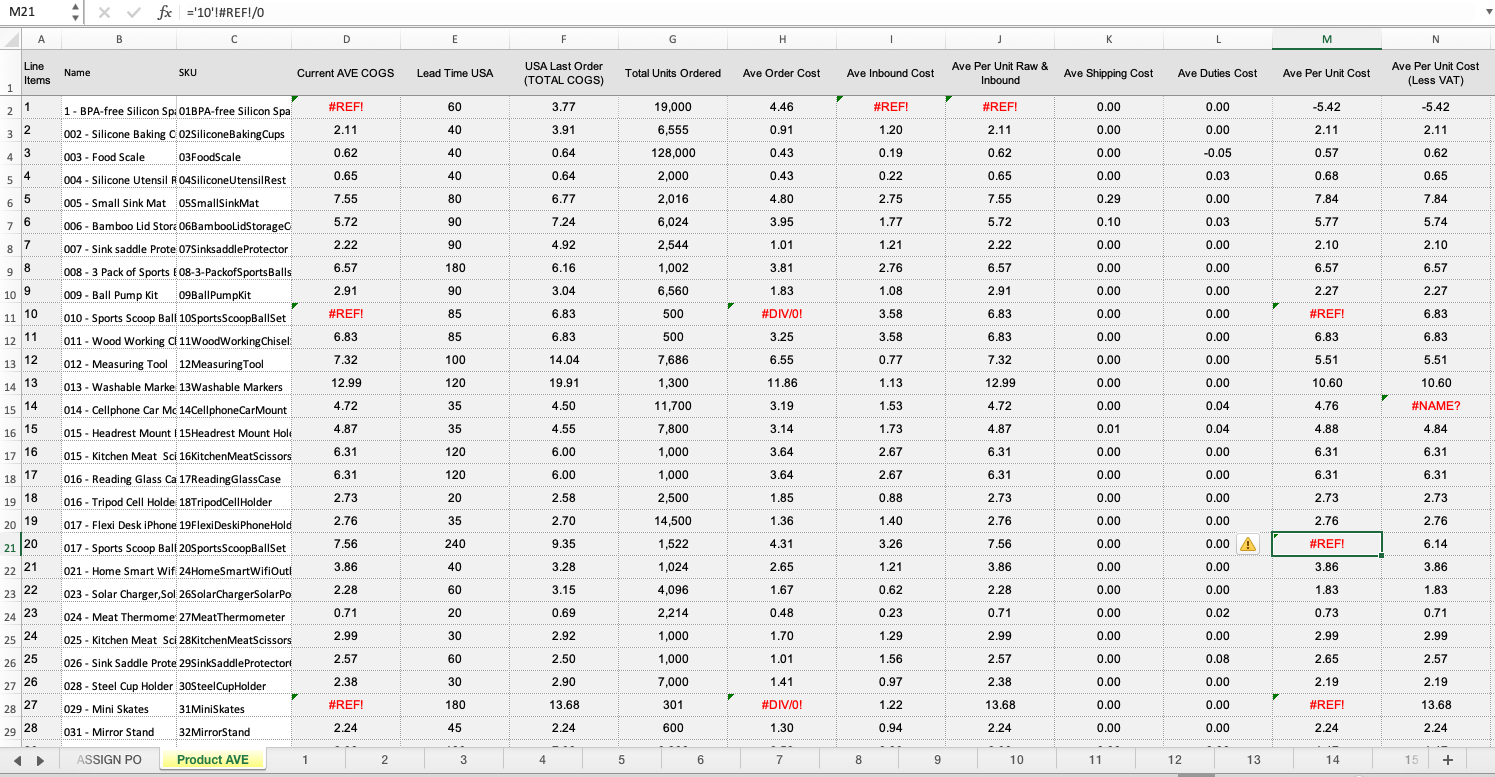The height and width of the screenshot is (777, 1495).
Task: Select column D header
Action: [x=346, y=39]
